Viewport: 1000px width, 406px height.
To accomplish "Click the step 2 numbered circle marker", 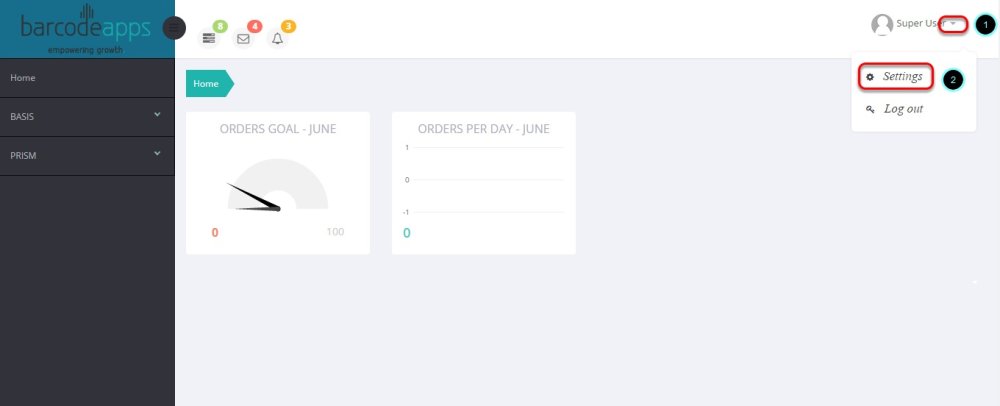I will pos(953,79).
